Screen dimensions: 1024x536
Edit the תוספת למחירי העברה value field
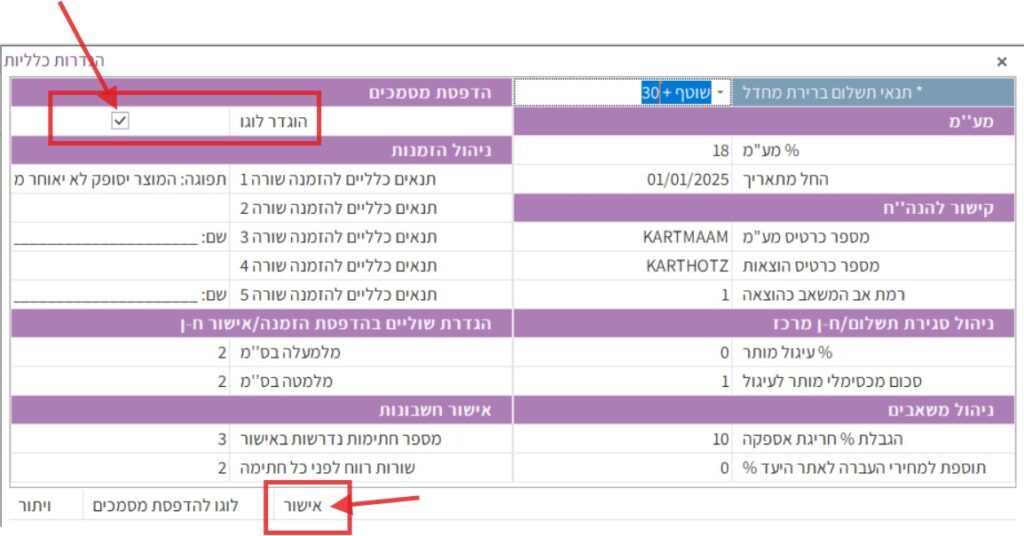(622, 468)
